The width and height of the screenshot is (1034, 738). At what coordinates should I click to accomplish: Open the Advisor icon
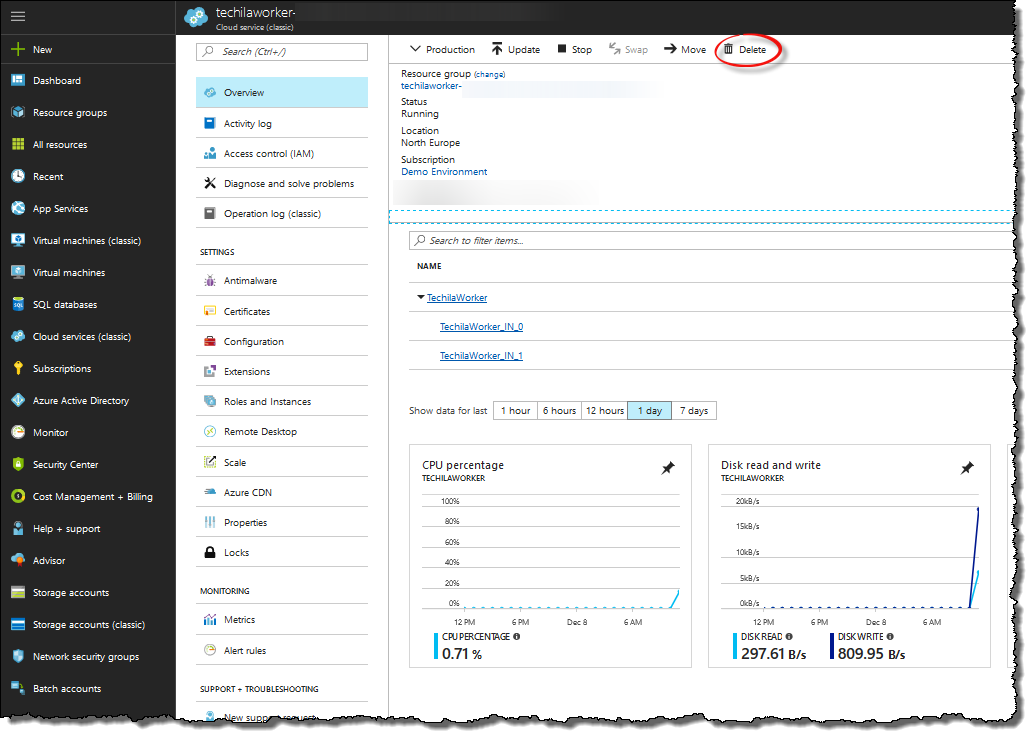(18, 561)
